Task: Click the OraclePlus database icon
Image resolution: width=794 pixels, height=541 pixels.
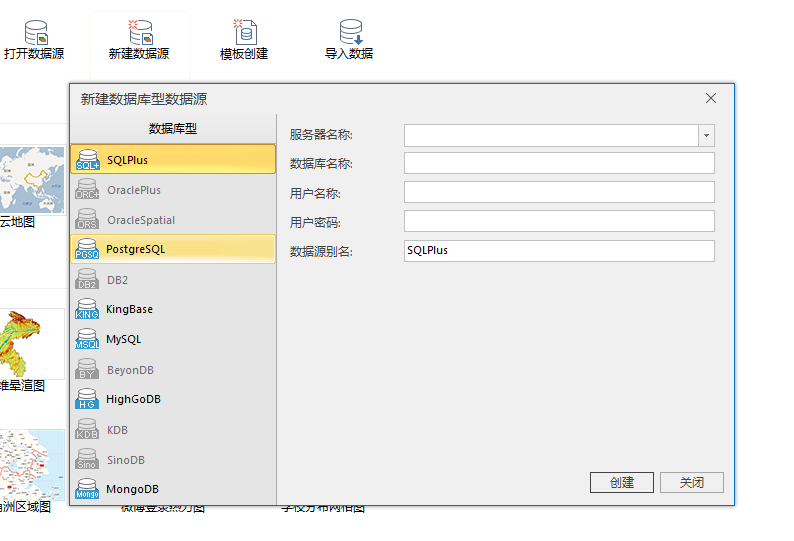Action: (x=87, y=189)
